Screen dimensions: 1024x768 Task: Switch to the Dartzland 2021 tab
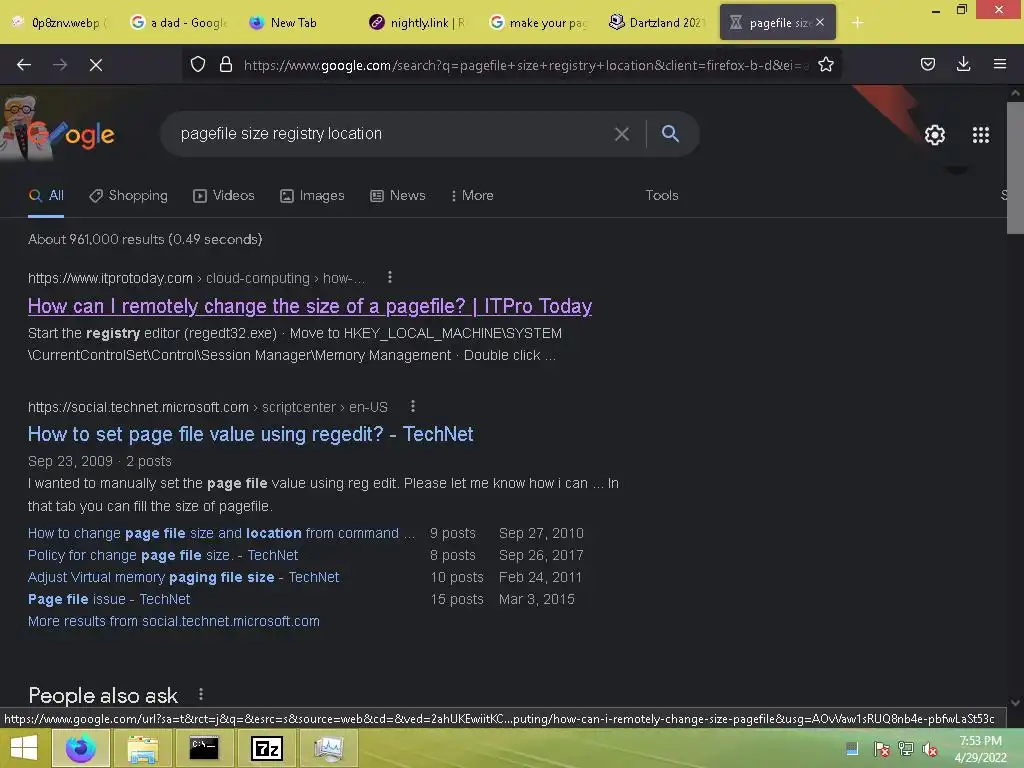pyautogui.click(x=658, y=23)
